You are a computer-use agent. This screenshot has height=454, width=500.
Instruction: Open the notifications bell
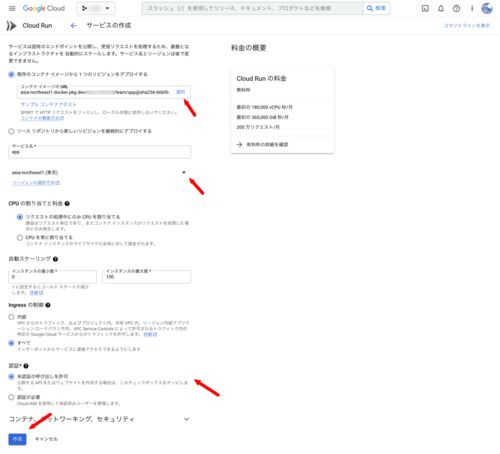pos(441,8)
